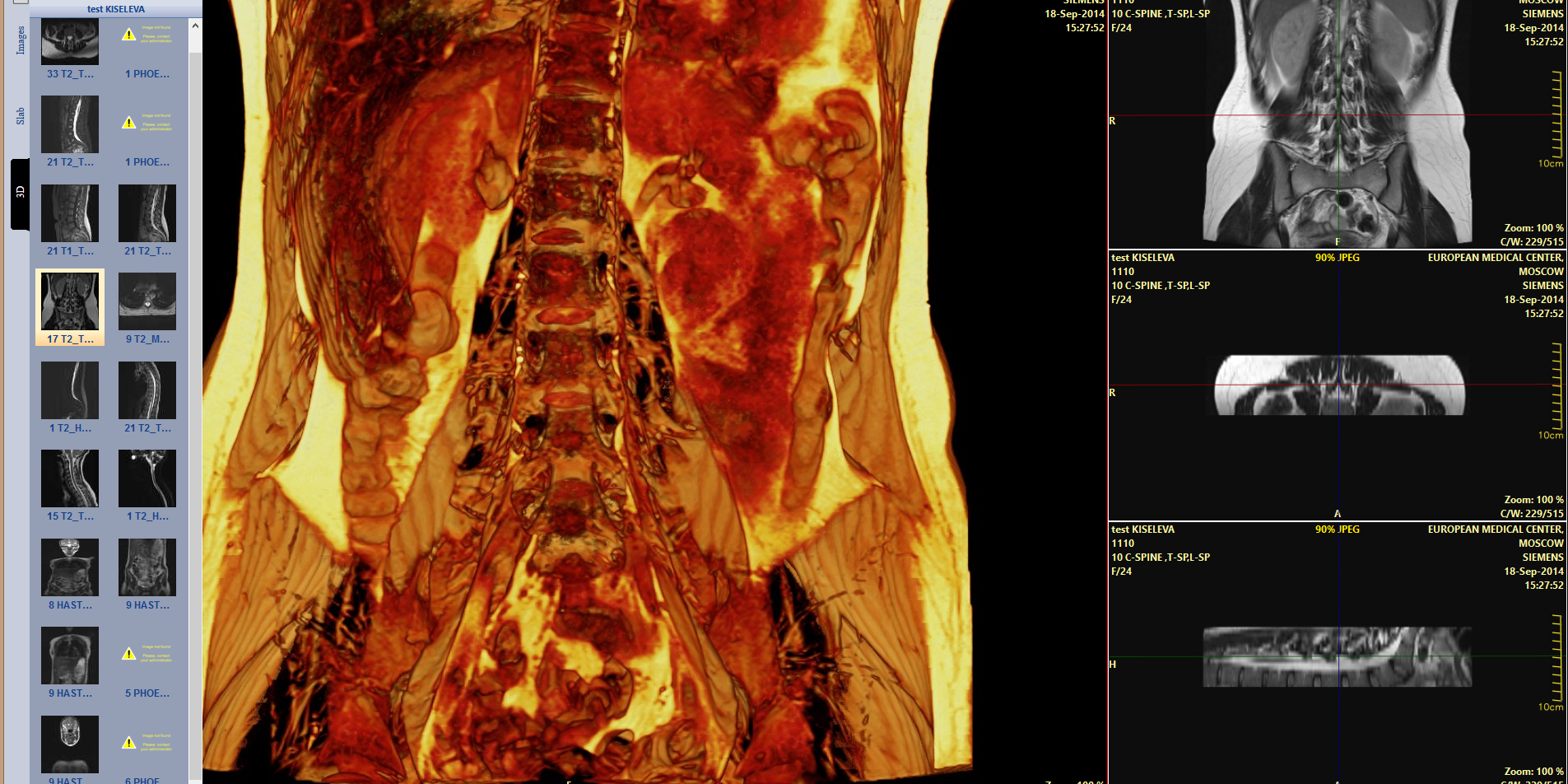The width and height of the screenshot is (1568, 784).
Task: Click the 90% JPEG label in middle view
Action: [1338, 258]
